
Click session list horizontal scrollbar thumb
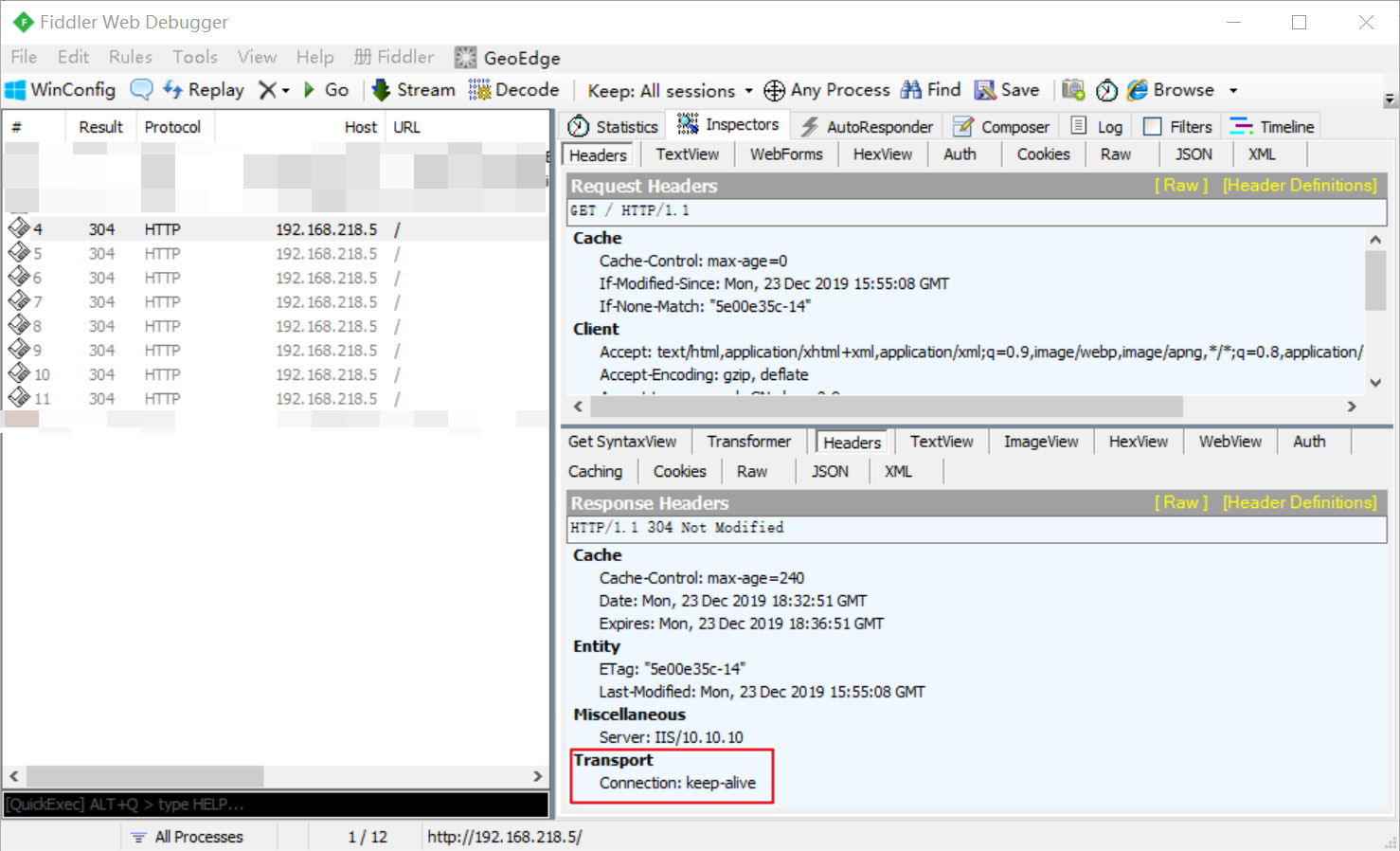point(143,776)
